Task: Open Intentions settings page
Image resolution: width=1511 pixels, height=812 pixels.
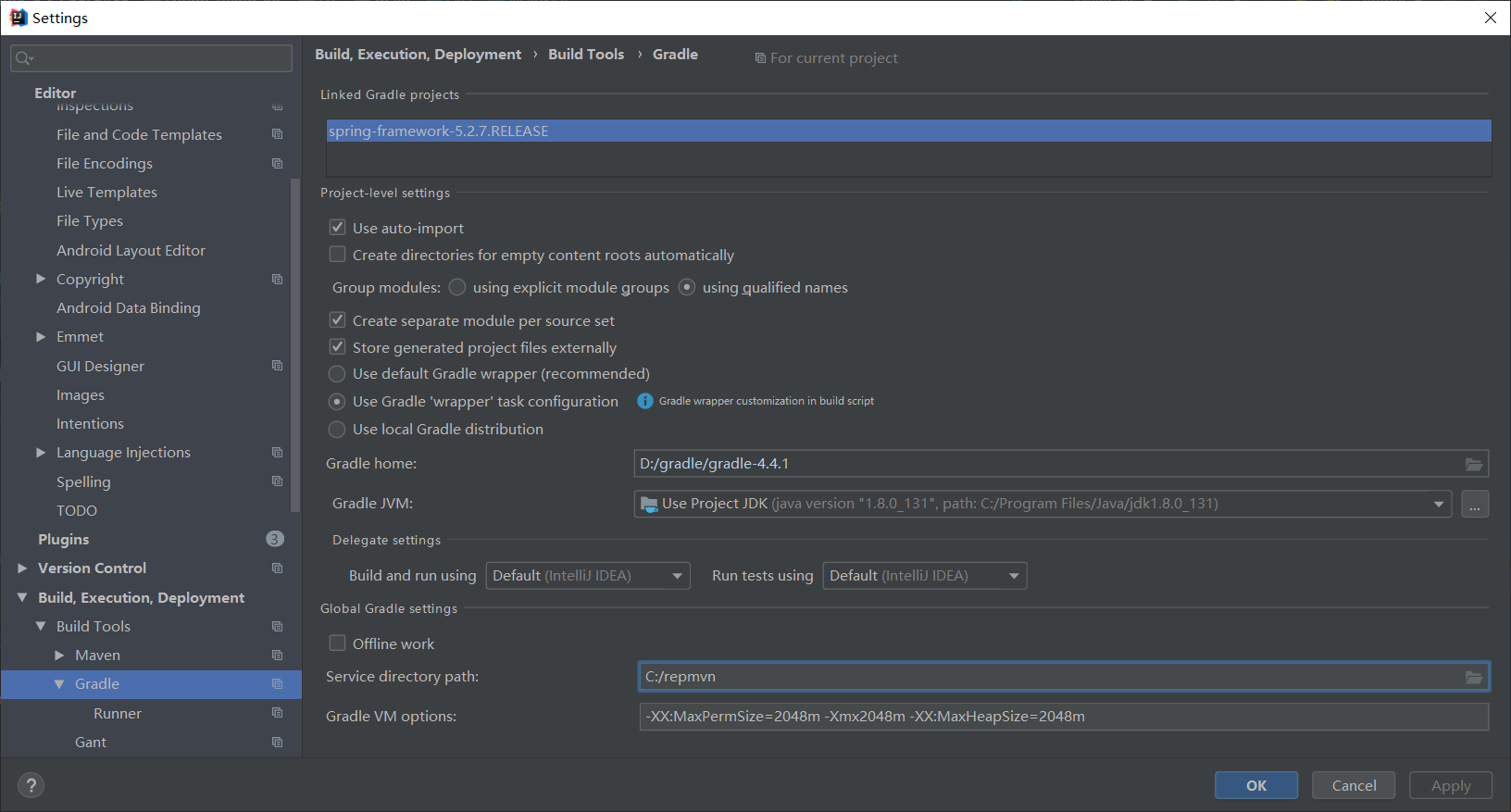Action: coord(90,423)
